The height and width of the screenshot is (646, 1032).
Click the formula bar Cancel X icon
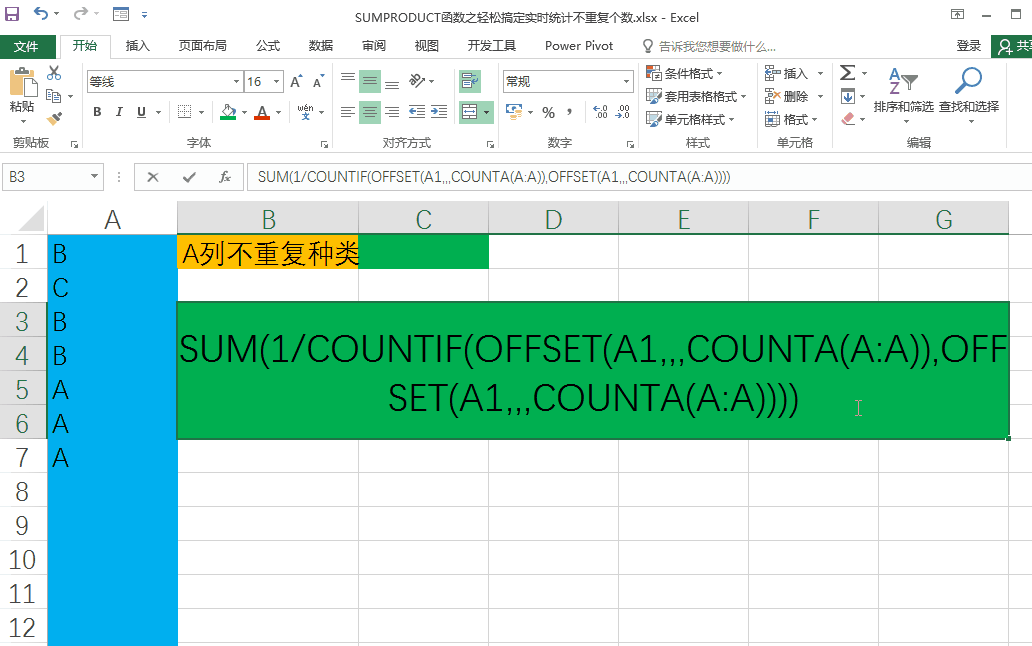(153, 177)
